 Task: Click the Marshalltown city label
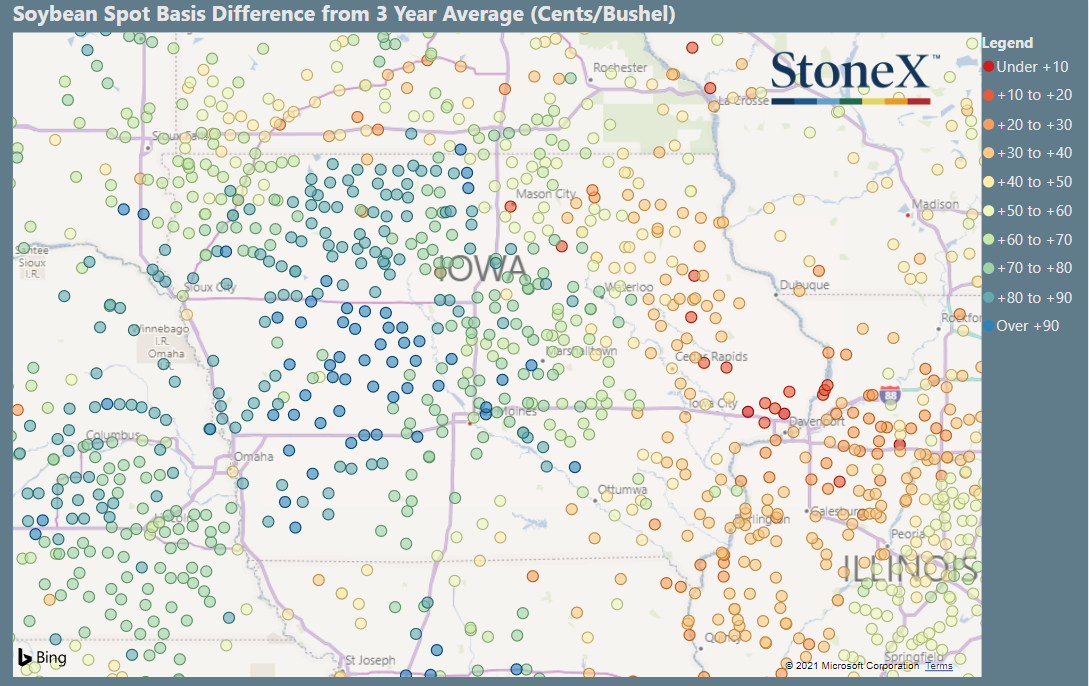tap(581, 351)
